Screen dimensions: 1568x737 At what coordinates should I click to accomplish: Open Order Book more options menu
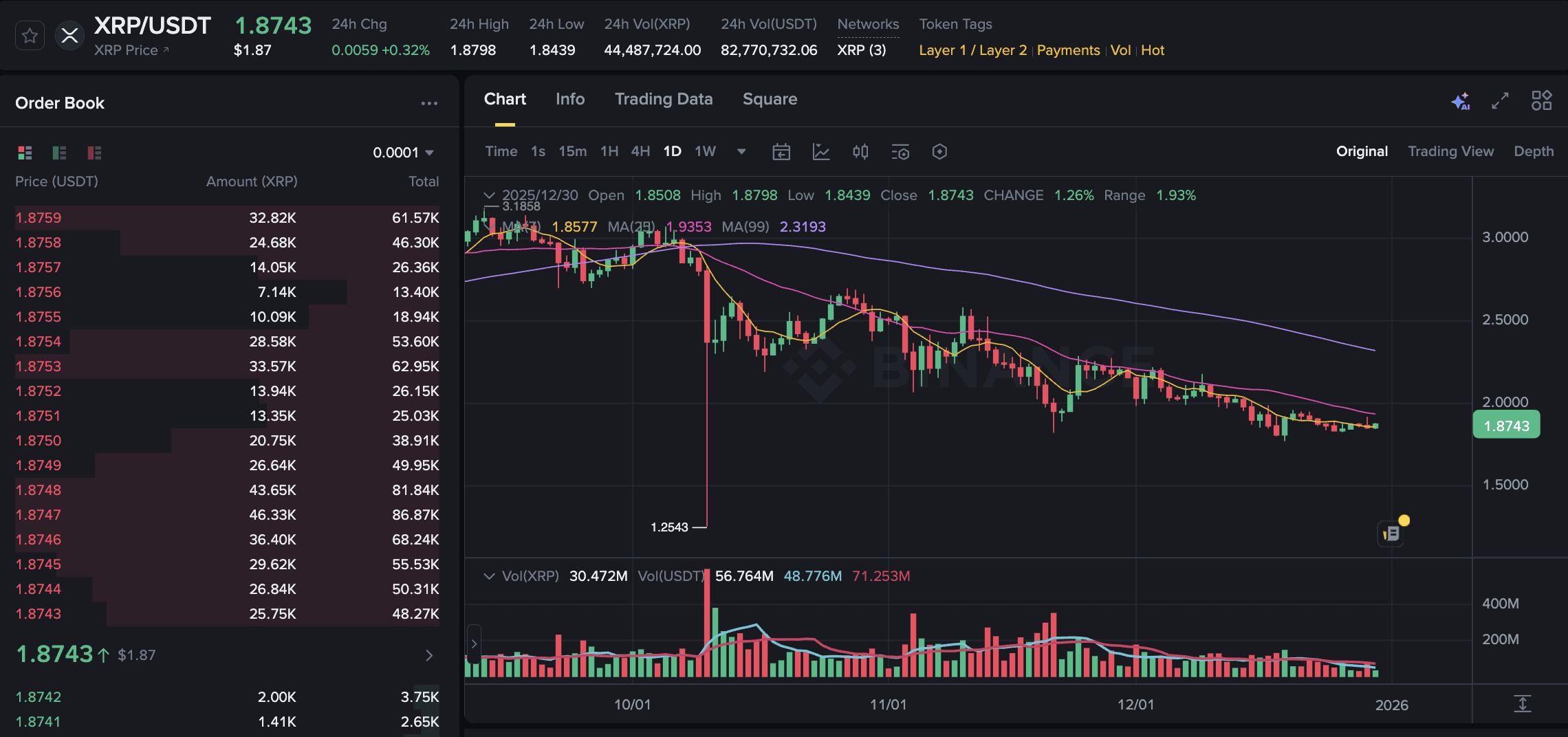(429, 102)
